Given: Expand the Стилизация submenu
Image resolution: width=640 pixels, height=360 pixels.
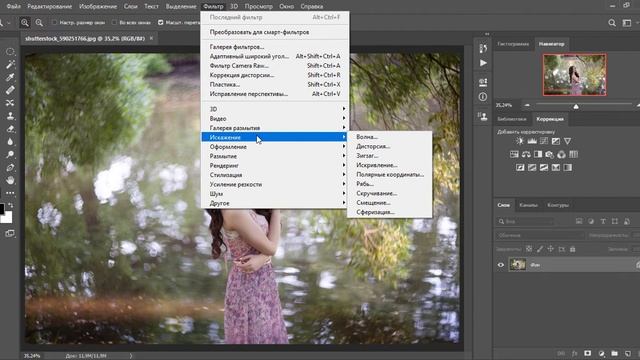Looking at the screenshot, I should coord(274,175).
